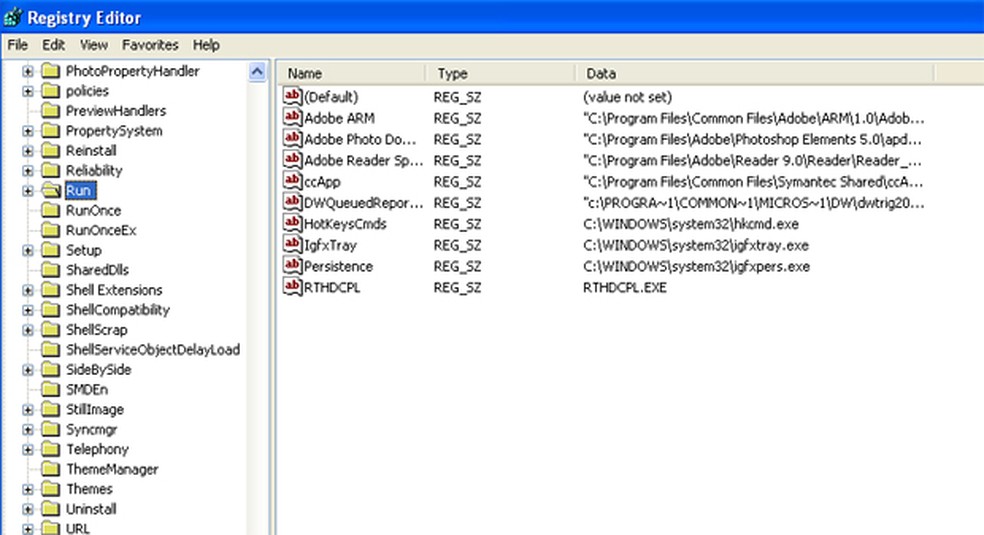Viewport: 984px width, 535px height.
Task: Click the (Default) string value icon
Action: pyautogui.click(x=292, y=96)
